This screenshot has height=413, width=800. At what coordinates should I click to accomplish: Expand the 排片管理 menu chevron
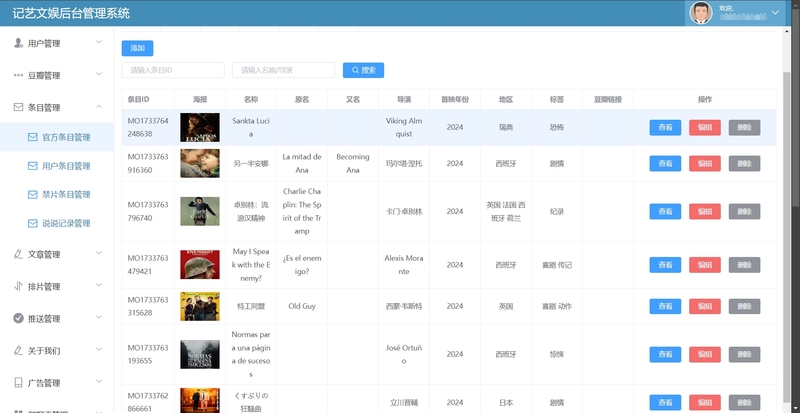[x=99, y=285]
